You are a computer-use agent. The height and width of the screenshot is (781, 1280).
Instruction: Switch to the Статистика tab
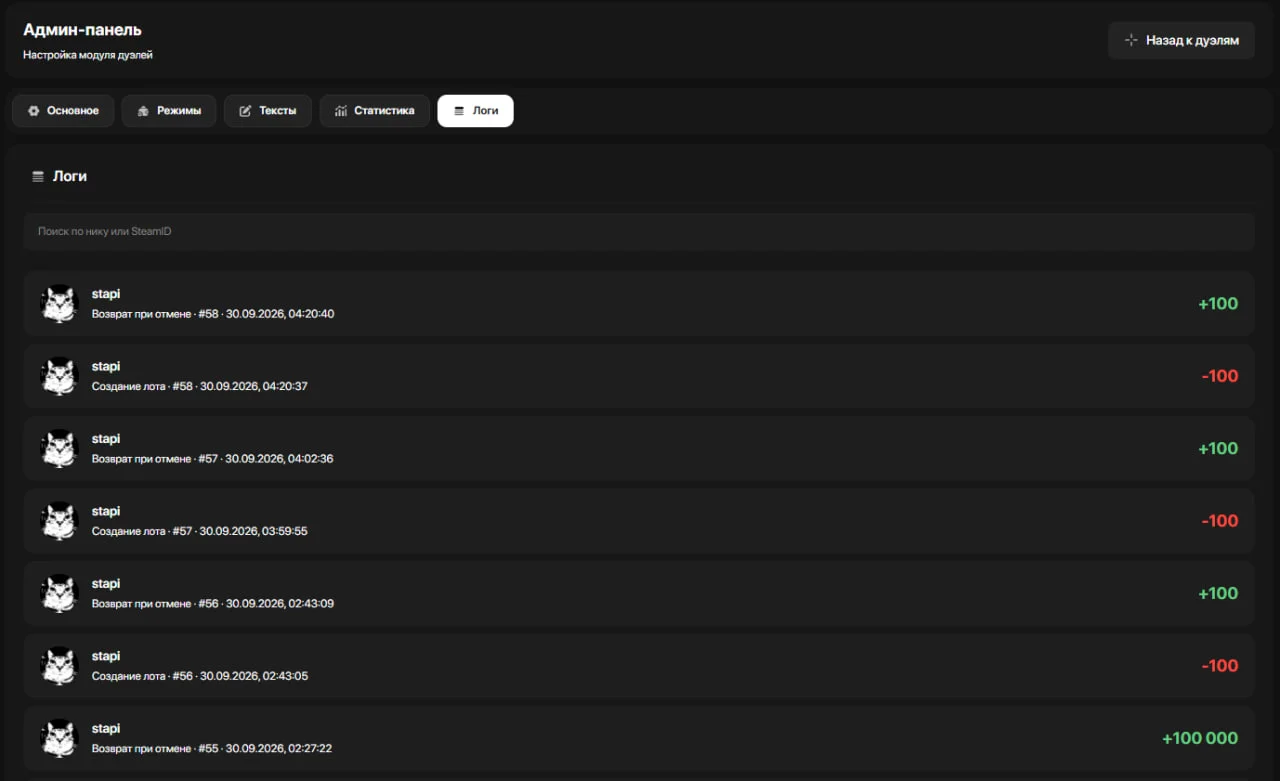pyautogui.click(x=375, y=111)
